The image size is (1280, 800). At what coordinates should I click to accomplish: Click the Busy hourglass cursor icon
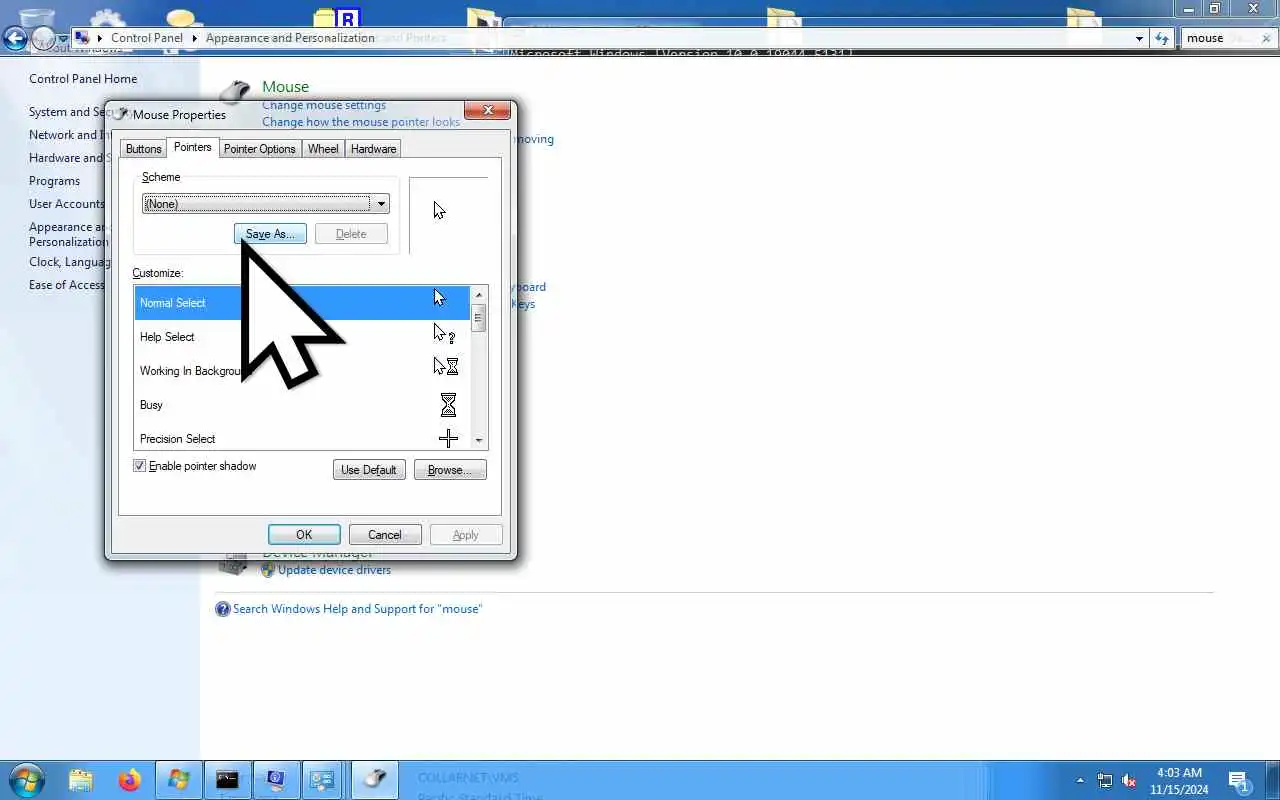point(448,405)
